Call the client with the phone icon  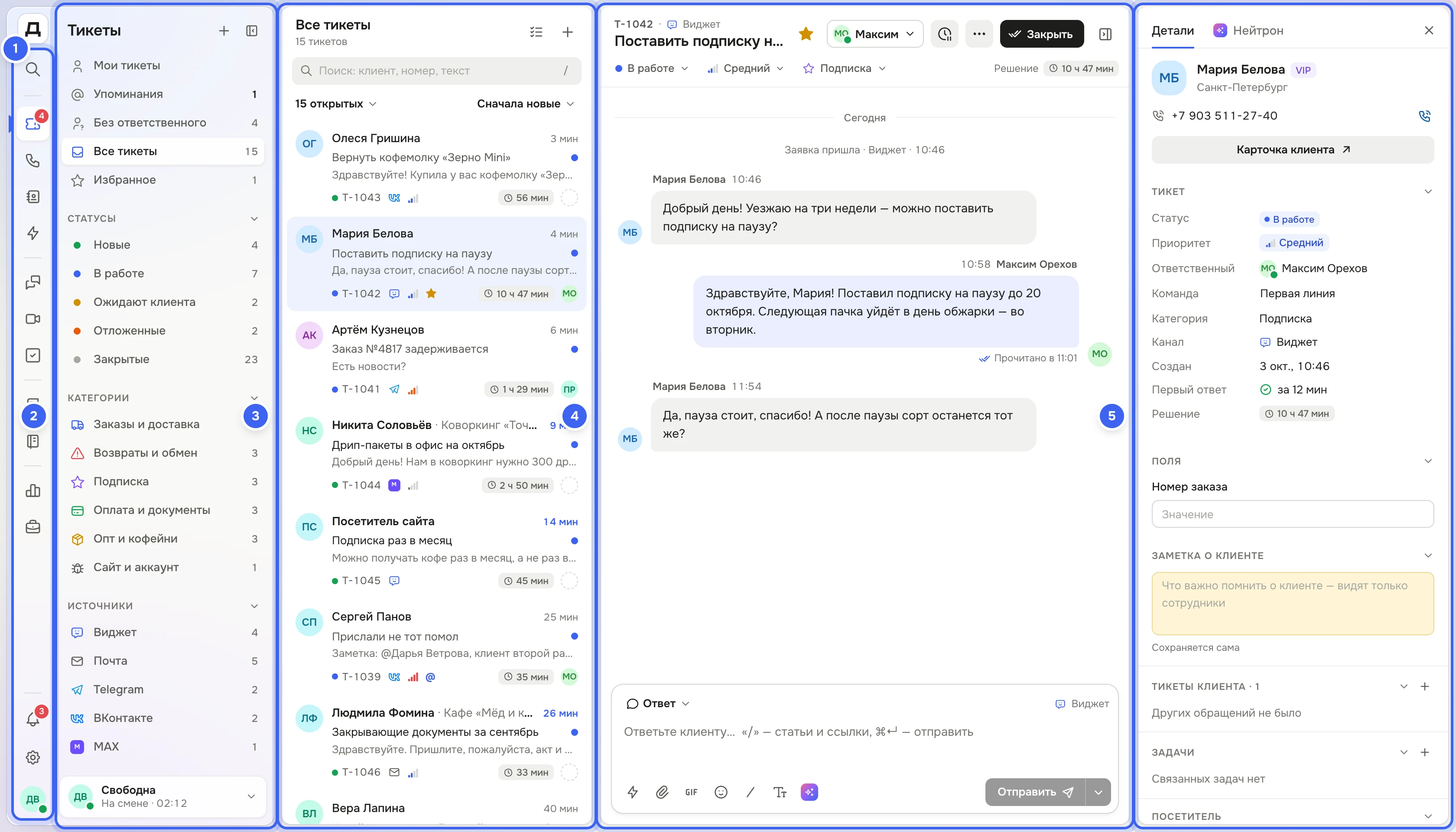(1424, 116)
